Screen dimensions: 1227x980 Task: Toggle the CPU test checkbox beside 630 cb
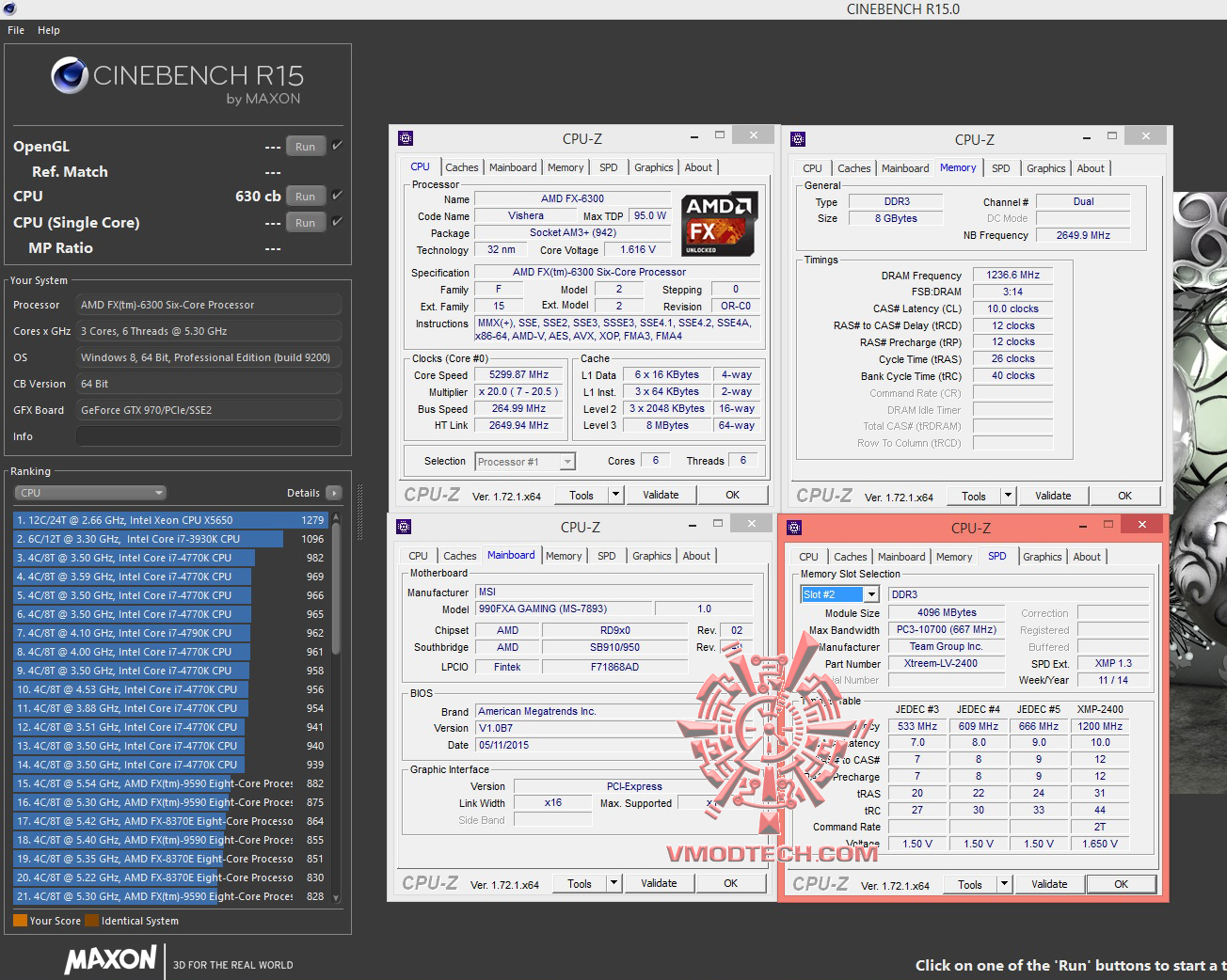coord(337,196)
